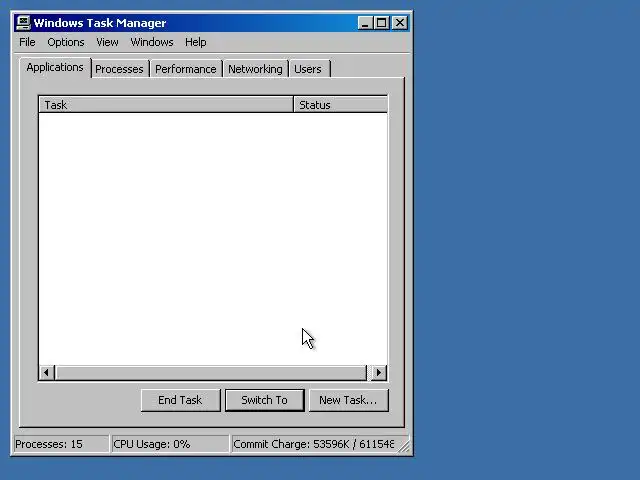Click the End Task button

coord(180,400)
